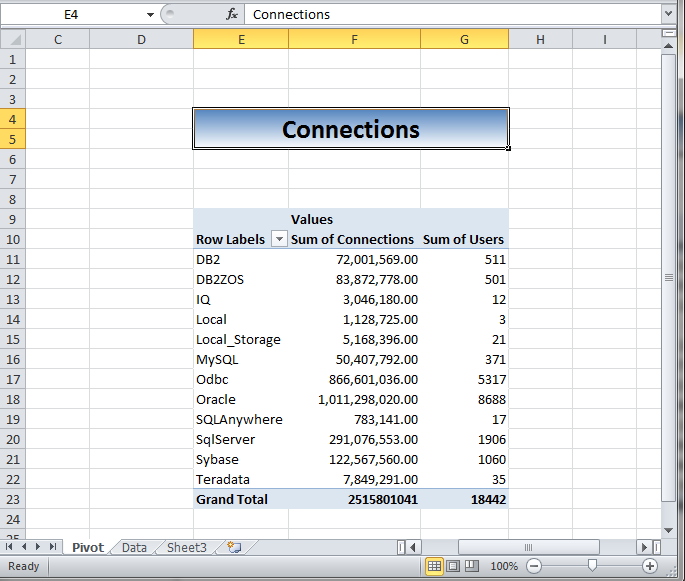Click the zoom slider handle
This screenshot has height=581, width=685.
click(592, 565)
